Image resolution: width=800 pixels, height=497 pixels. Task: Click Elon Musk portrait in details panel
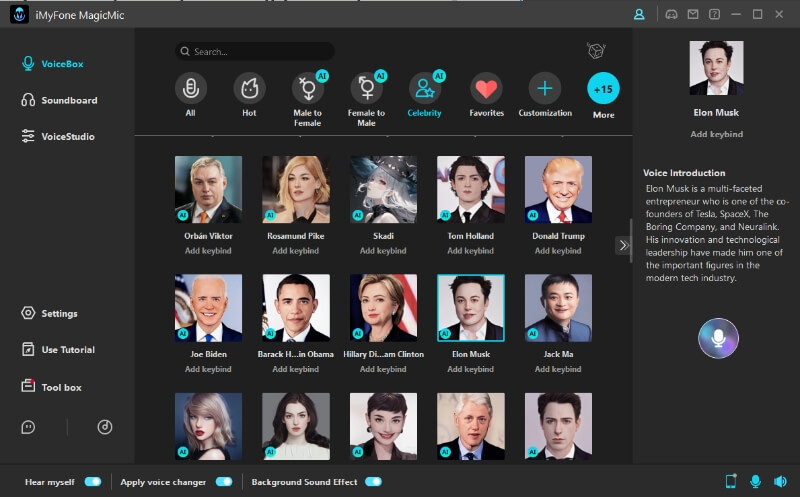coord(716,68)
